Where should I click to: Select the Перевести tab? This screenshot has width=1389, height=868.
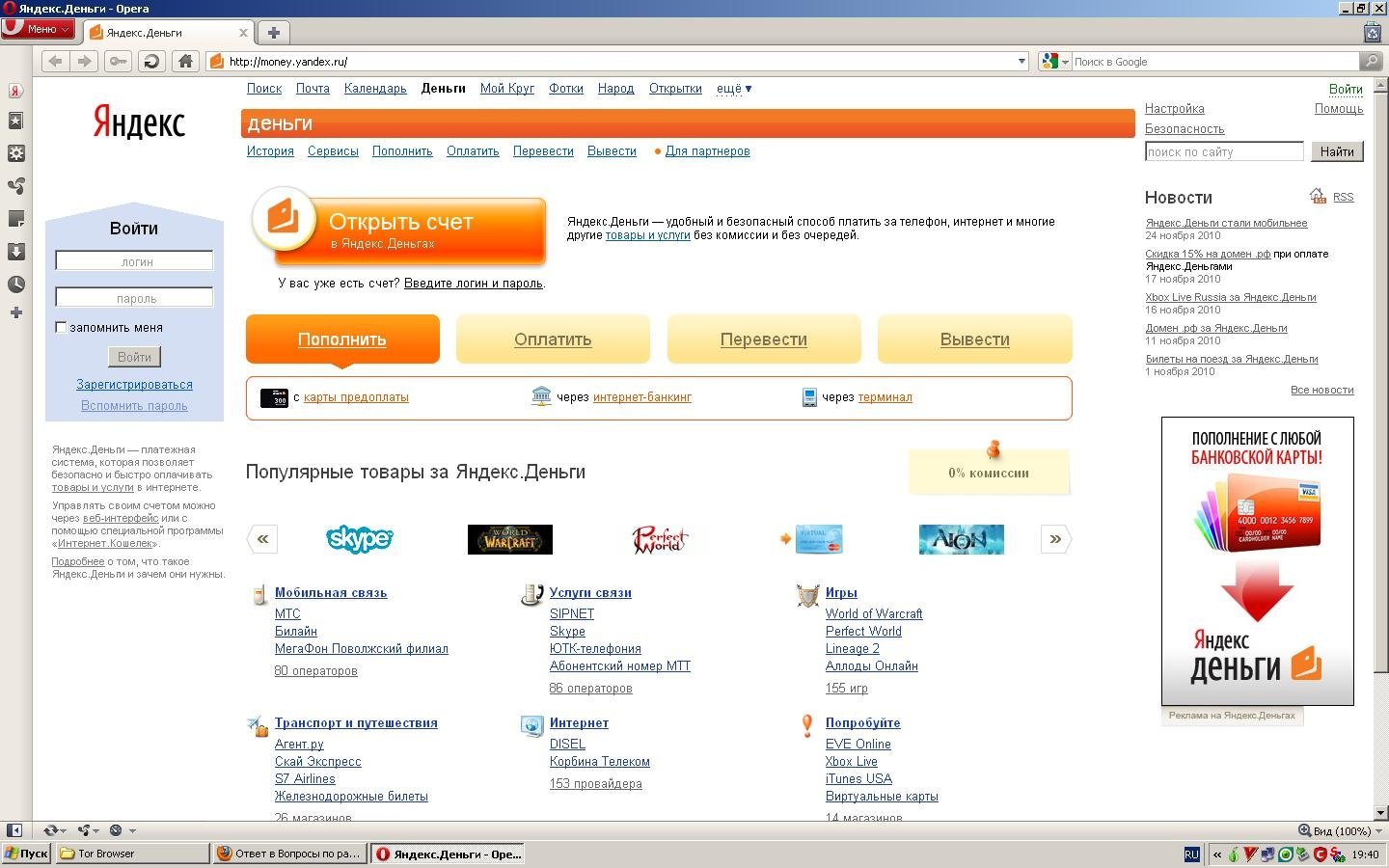point(764,339)
